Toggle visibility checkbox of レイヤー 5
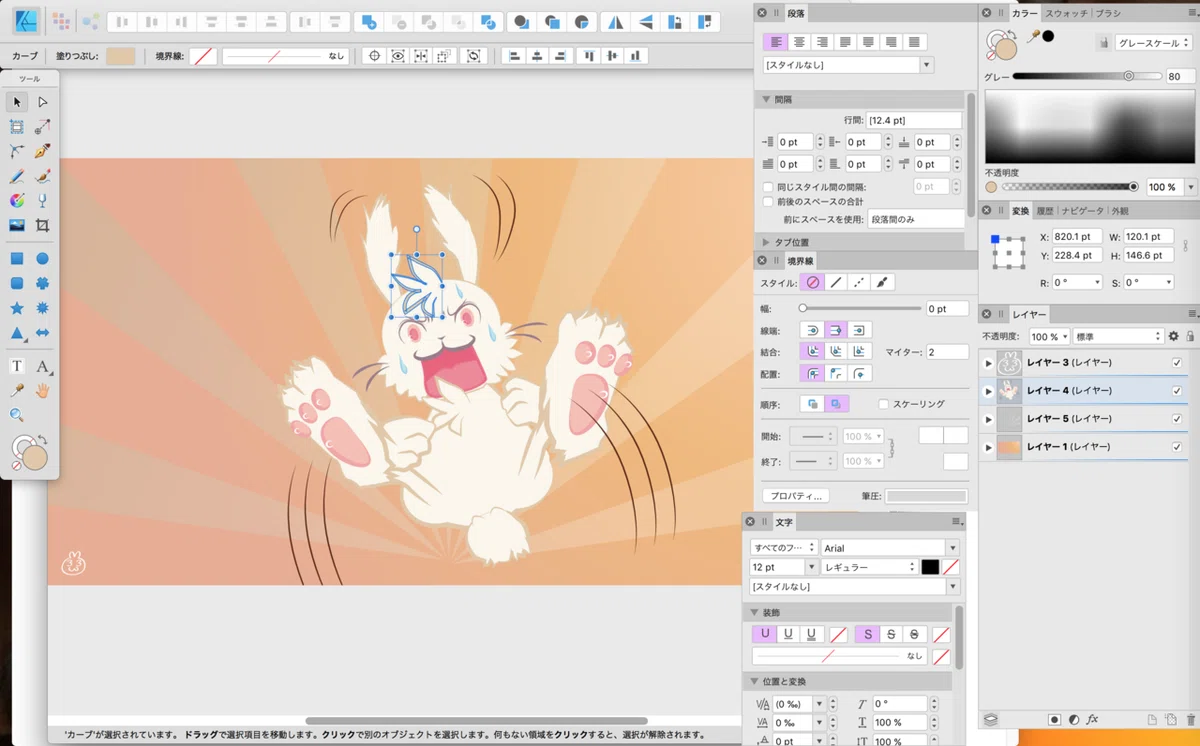Viewport: 1200px width, 746px height. coord(1176,419)
